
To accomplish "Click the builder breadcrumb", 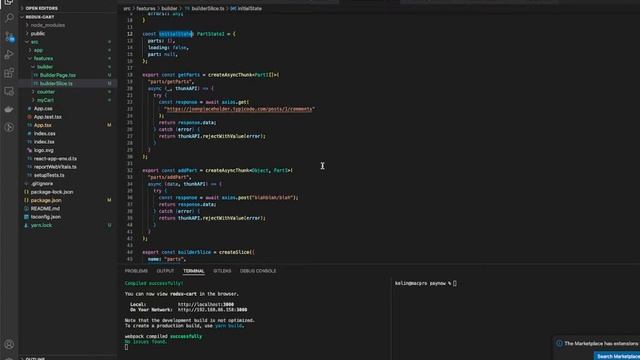I will coord(169,9).
